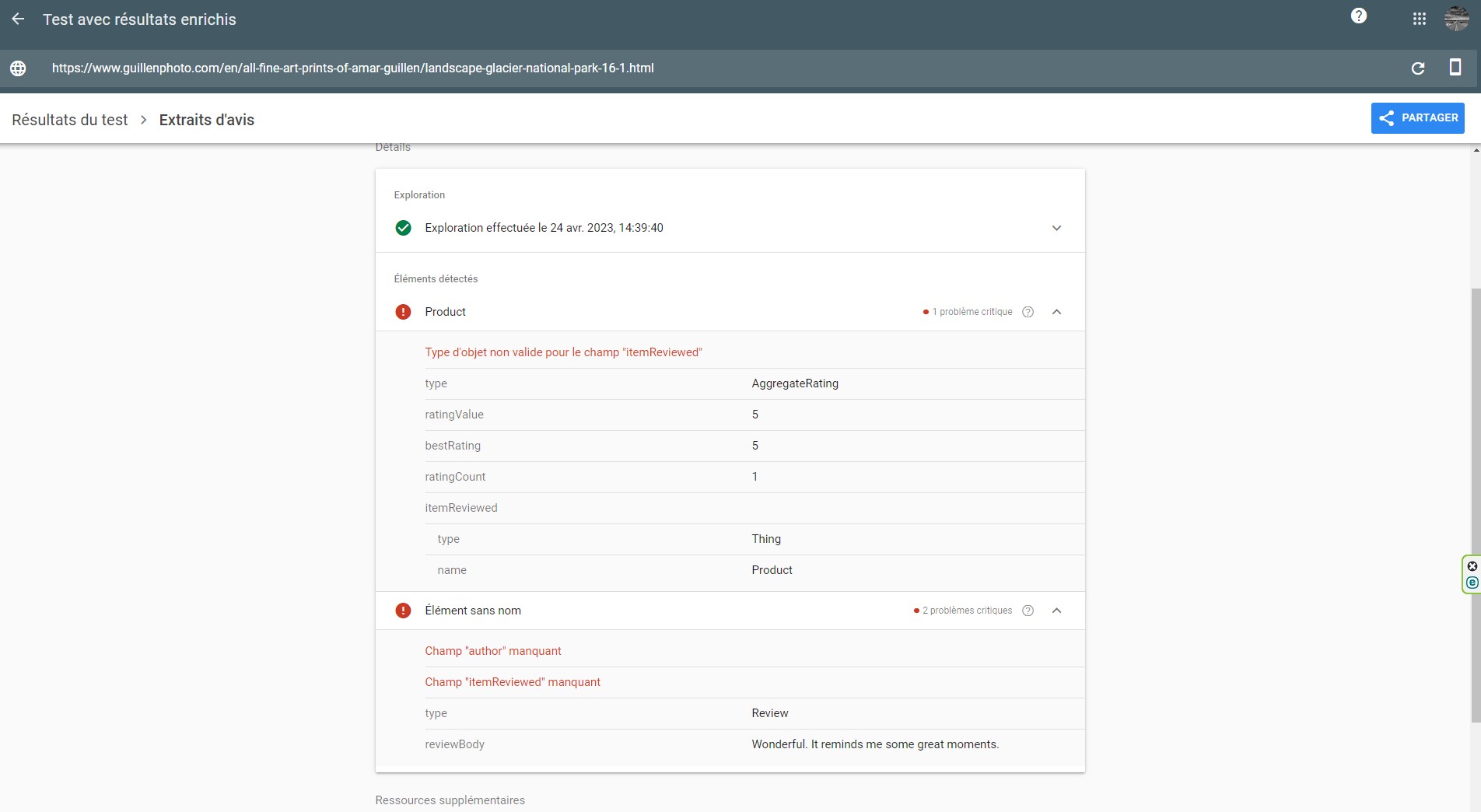Click the globe icon beside URL
This screenshot has height=812, width=1481.
18,68
